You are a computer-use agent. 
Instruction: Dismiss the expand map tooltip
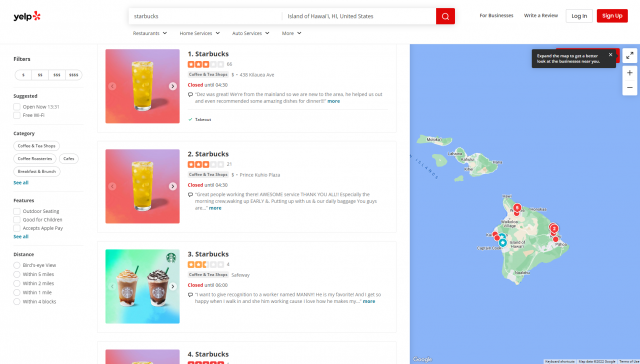tap(610, 55)
